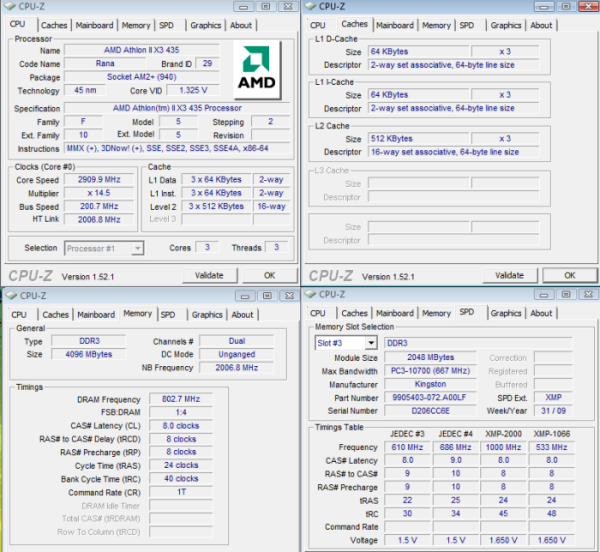Open SPD tab in top-left CPU-Z window
The width and height of the screenshot is (600, 552).
pos(166,25)
